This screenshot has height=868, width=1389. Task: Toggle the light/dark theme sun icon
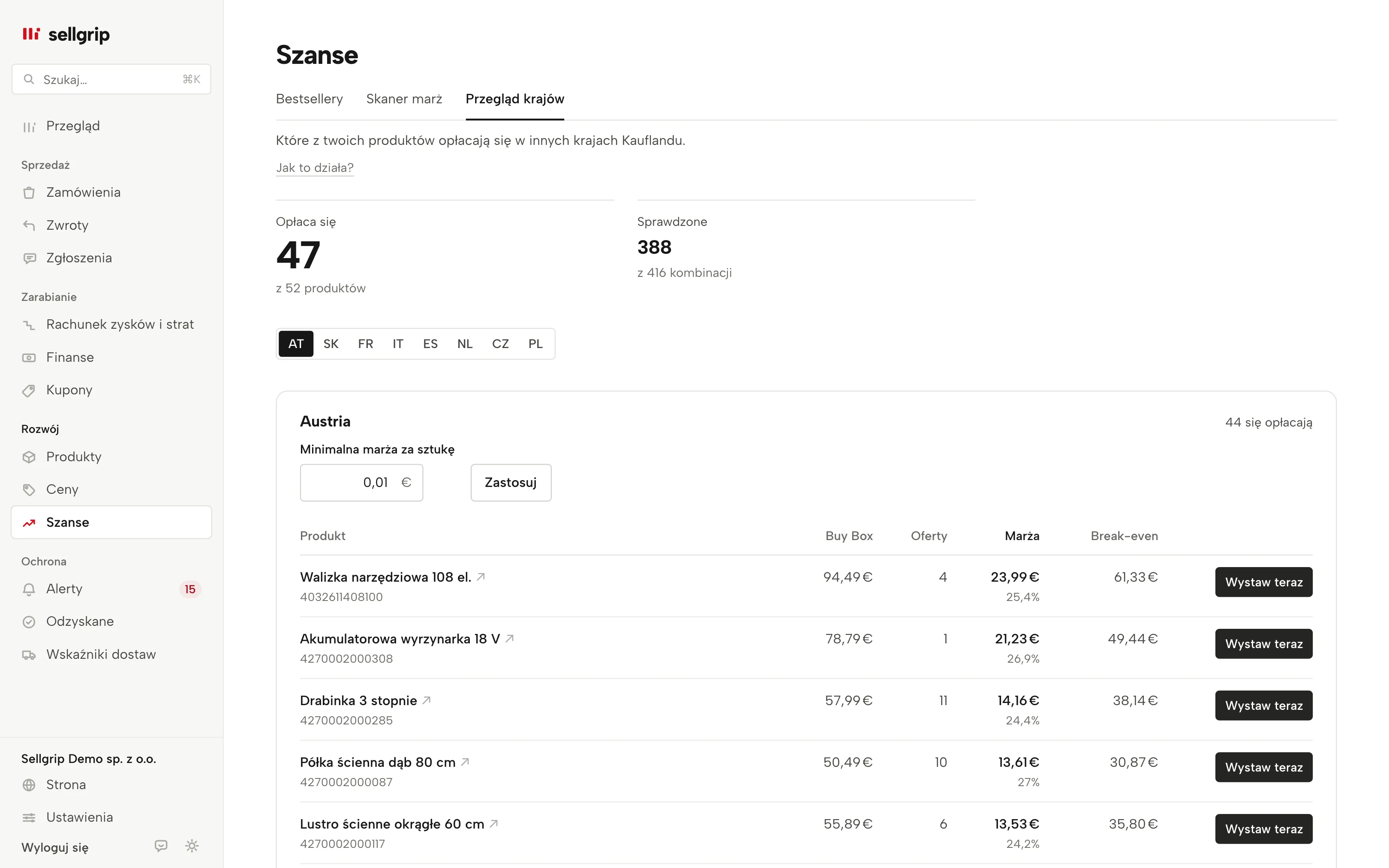tap(192, 846)
